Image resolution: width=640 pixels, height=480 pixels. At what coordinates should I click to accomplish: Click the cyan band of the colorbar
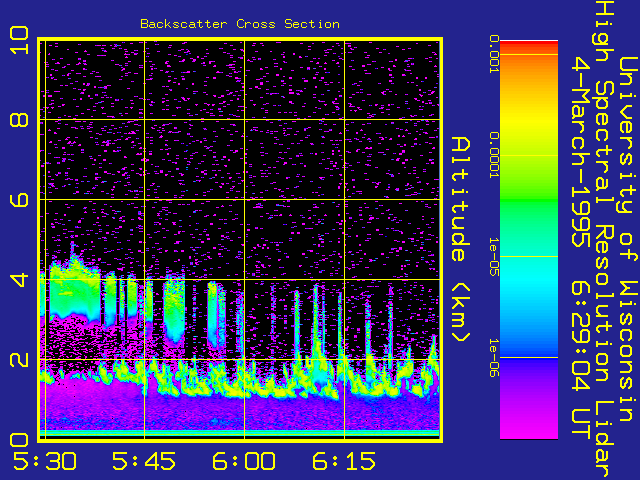529,282
